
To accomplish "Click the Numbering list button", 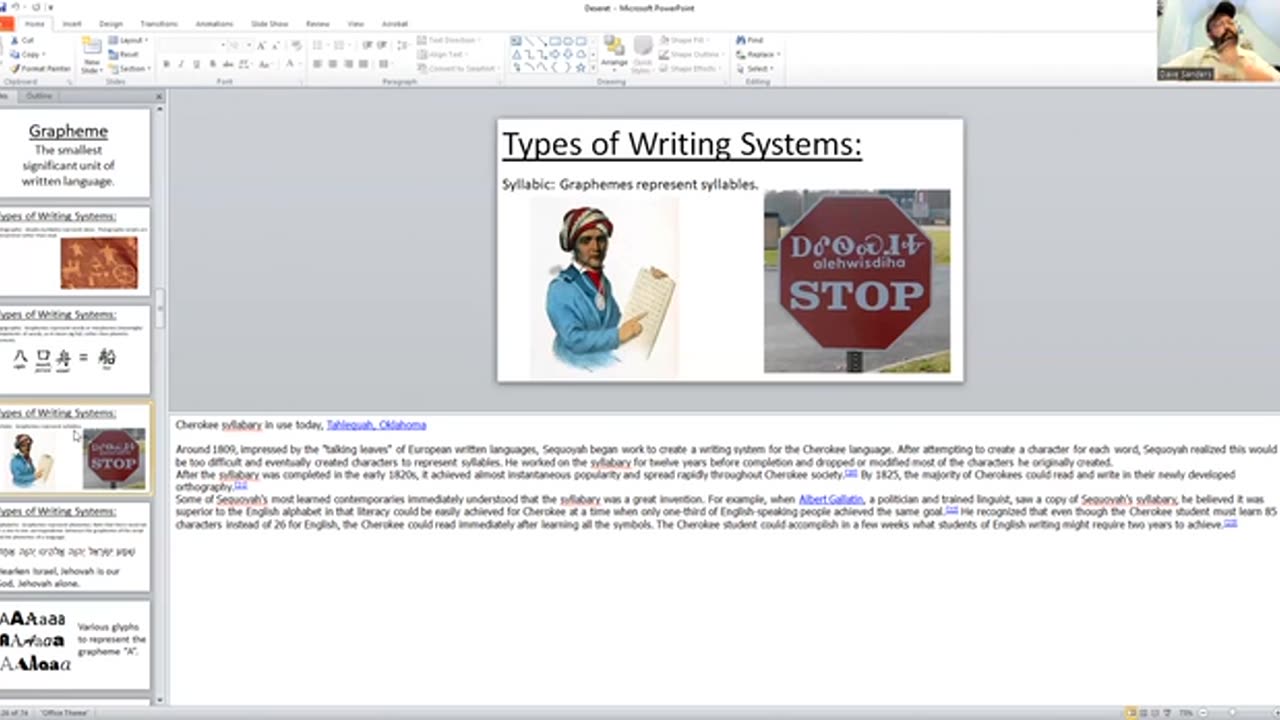I will 340,46.
